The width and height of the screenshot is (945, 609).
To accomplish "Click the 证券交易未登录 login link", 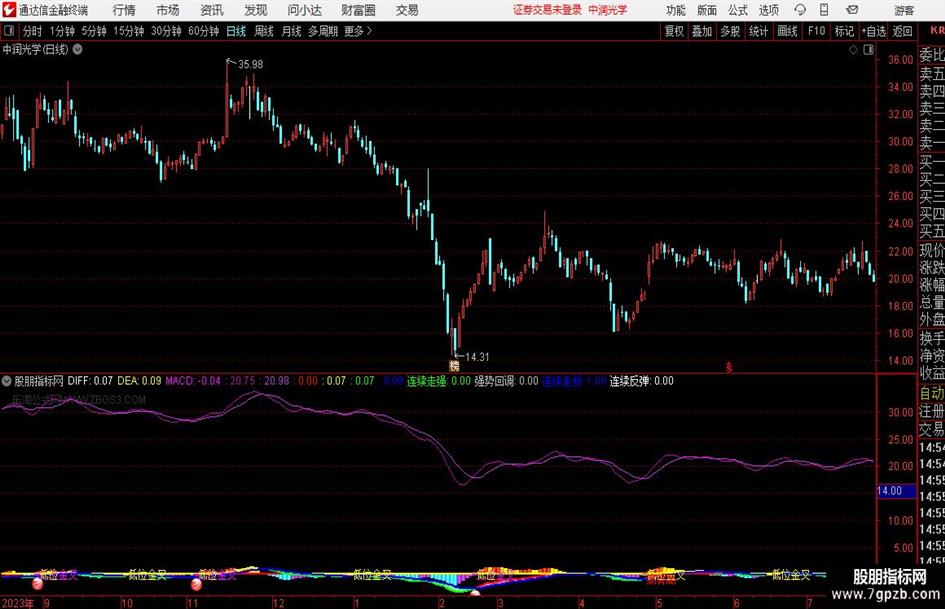I will (x=547, y=10).
